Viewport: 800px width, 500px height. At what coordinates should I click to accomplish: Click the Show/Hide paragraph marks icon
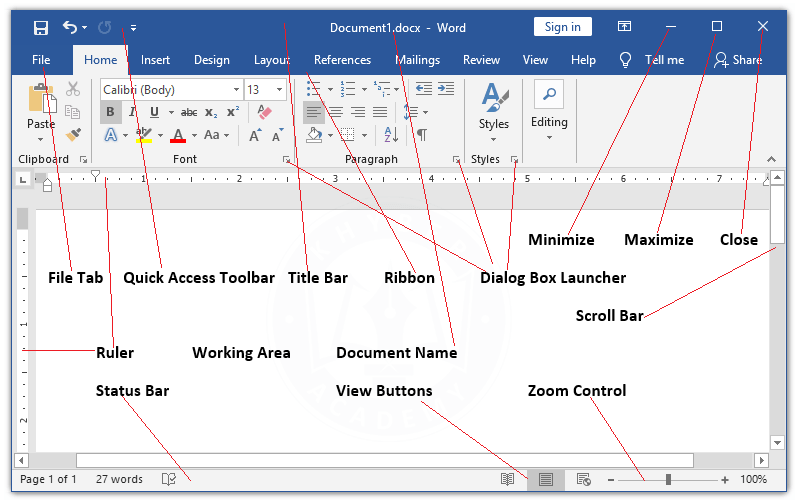421,135
